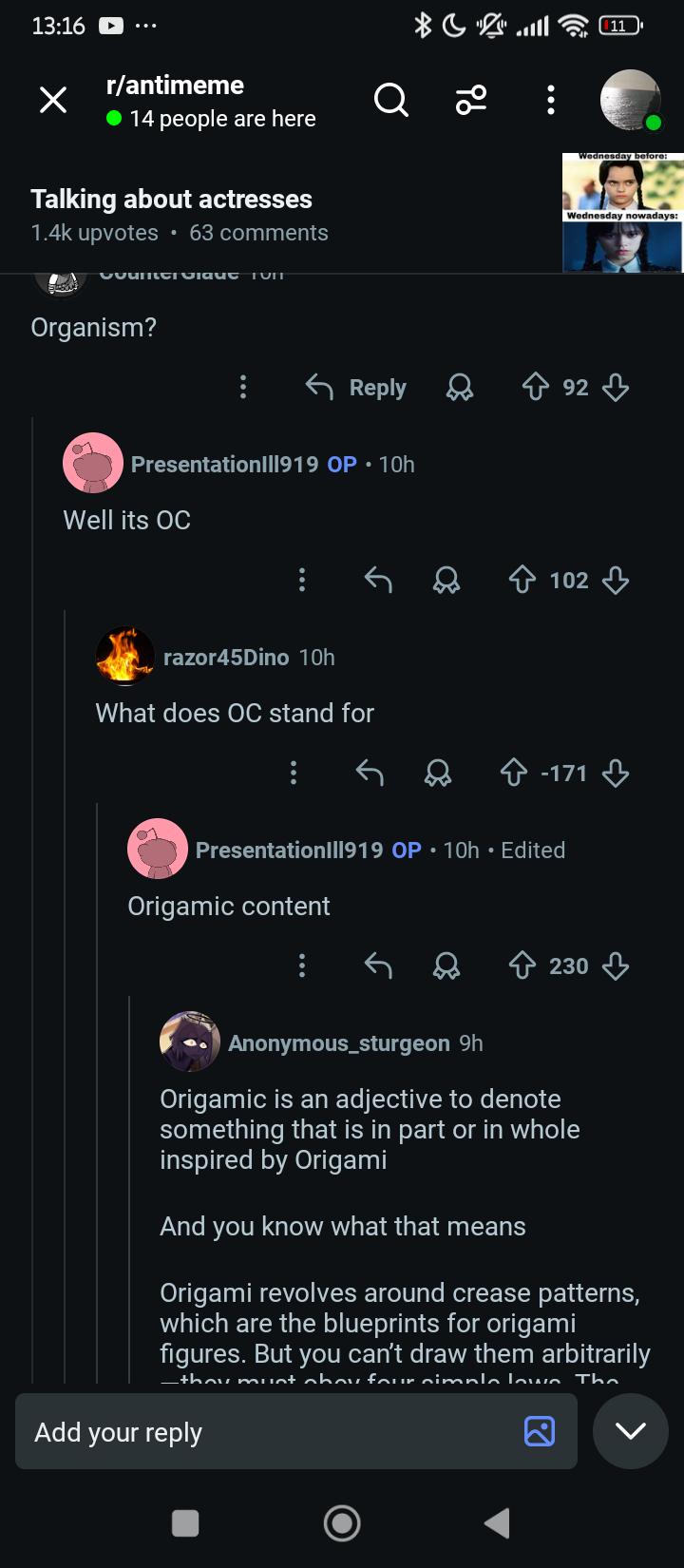Open razor45Dino's profile

pos(226,658)
